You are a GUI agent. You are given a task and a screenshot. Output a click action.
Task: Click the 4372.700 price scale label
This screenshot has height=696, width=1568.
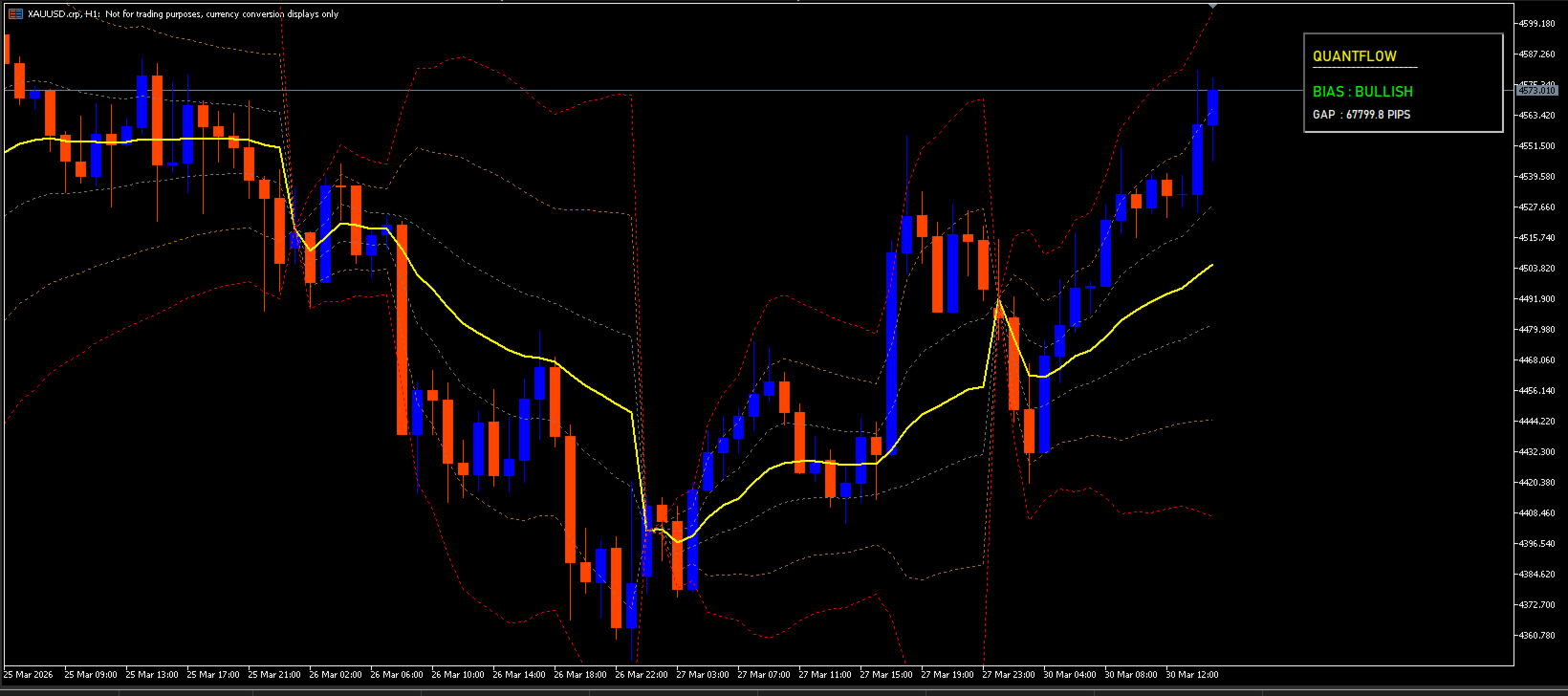point(1536,605)
